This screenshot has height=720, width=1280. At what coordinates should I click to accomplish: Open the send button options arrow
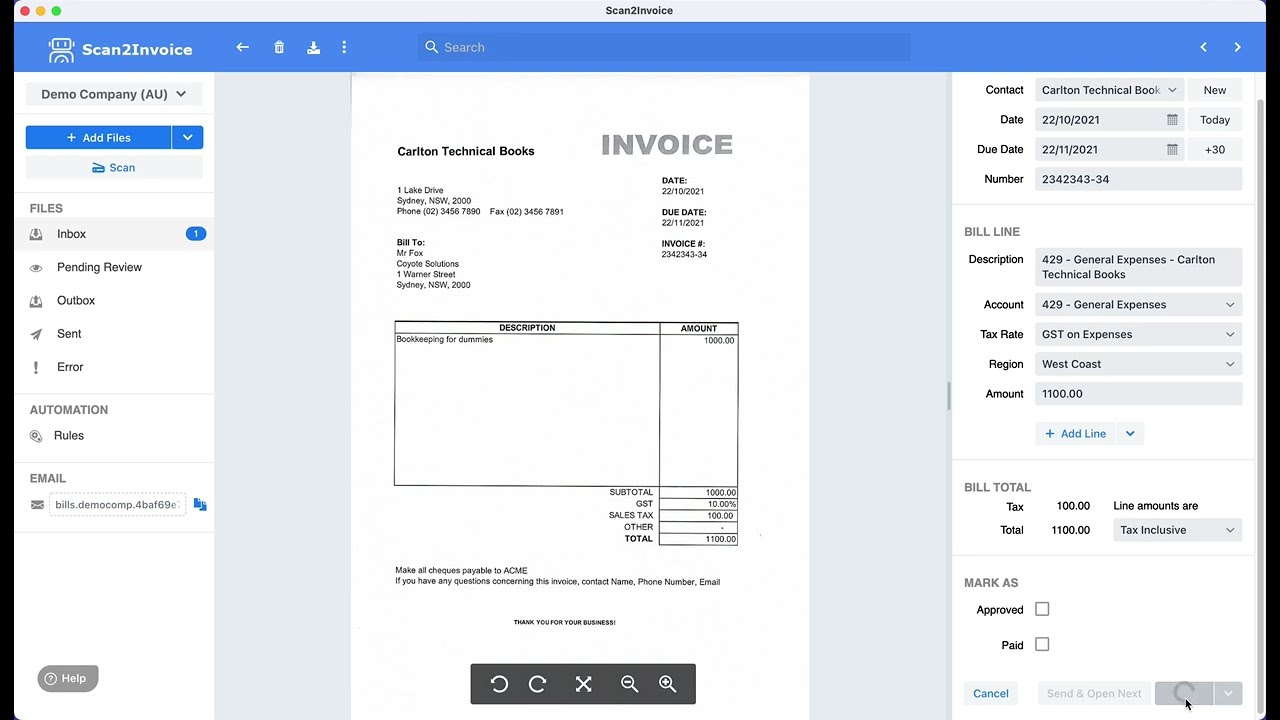click(x=1228, y=693)
